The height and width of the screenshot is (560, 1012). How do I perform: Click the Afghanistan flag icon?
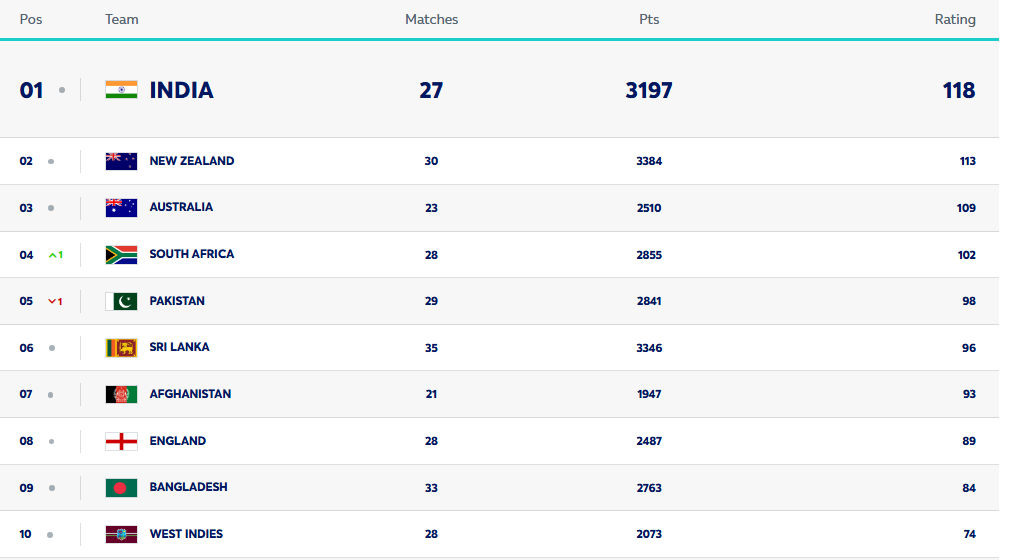(121, 394)
